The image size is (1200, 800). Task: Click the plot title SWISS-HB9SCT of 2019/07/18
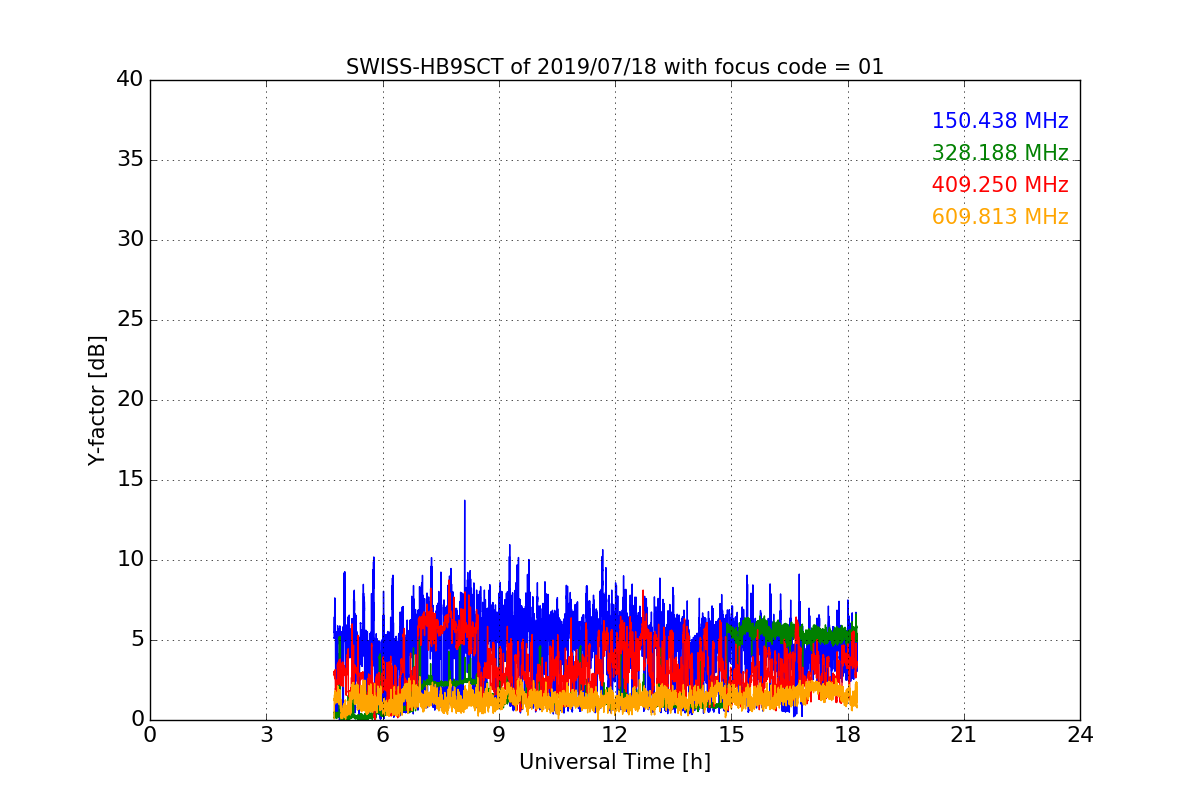pyautogui.click(x=615, y=67)
